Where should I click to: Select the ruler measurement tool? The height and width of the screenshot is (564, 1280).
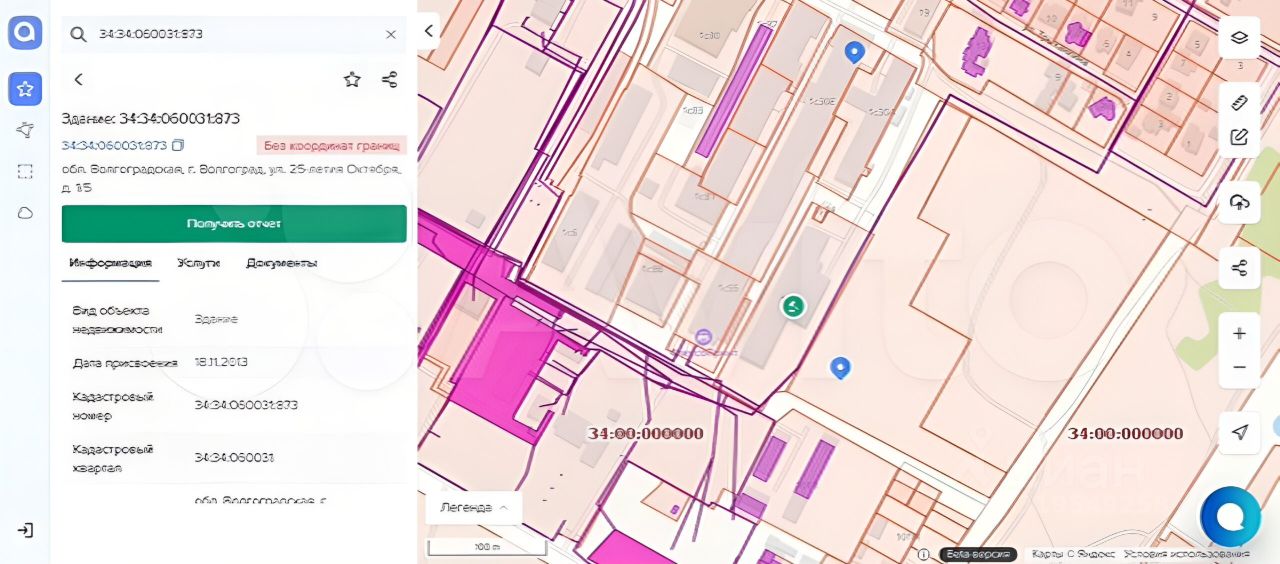[1239, 102]
